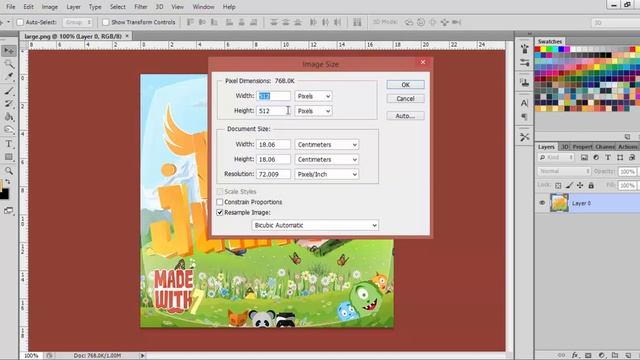Lock transparent pixels of layer
Image resolution: width=640 pixels, height=360 pixels.
(x=558, y=185)
